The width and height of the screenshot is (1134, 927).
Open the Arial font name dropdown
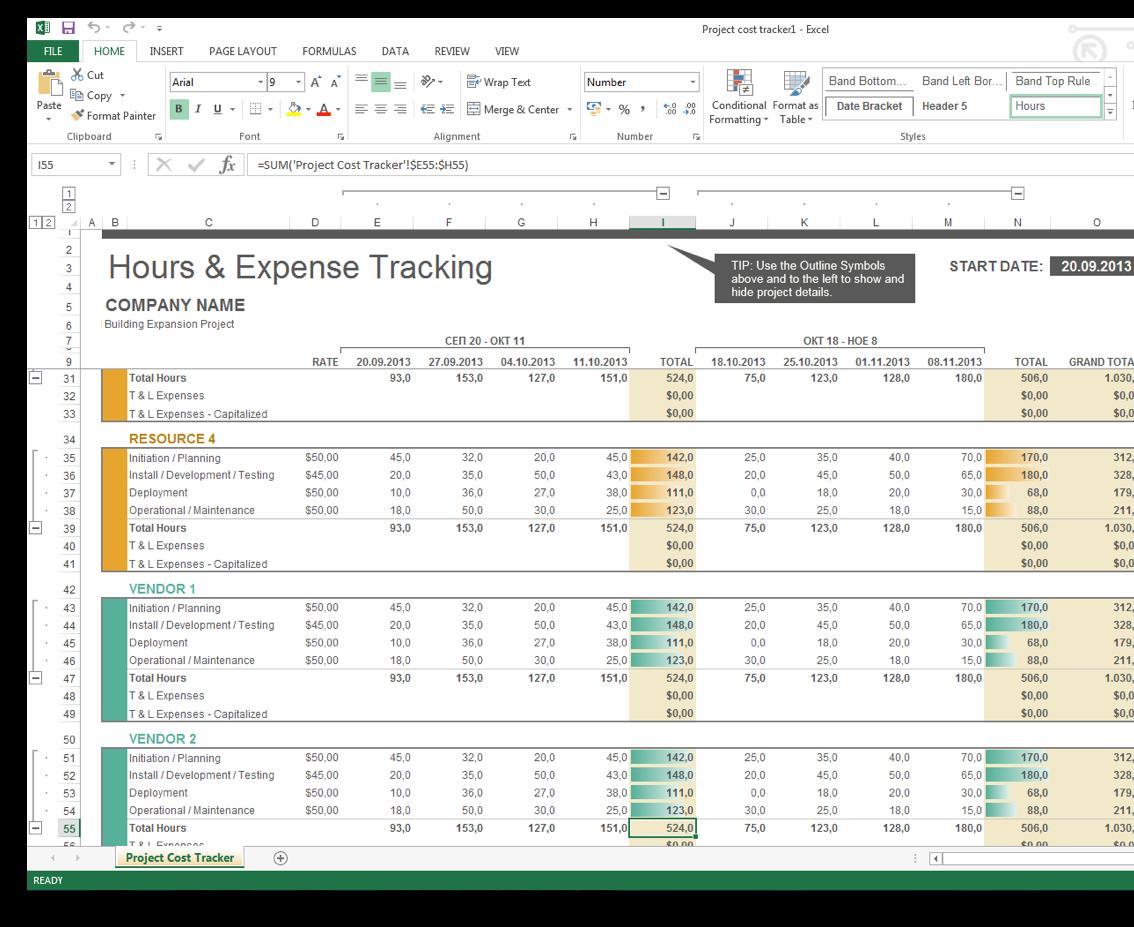(x=260, y=82)
